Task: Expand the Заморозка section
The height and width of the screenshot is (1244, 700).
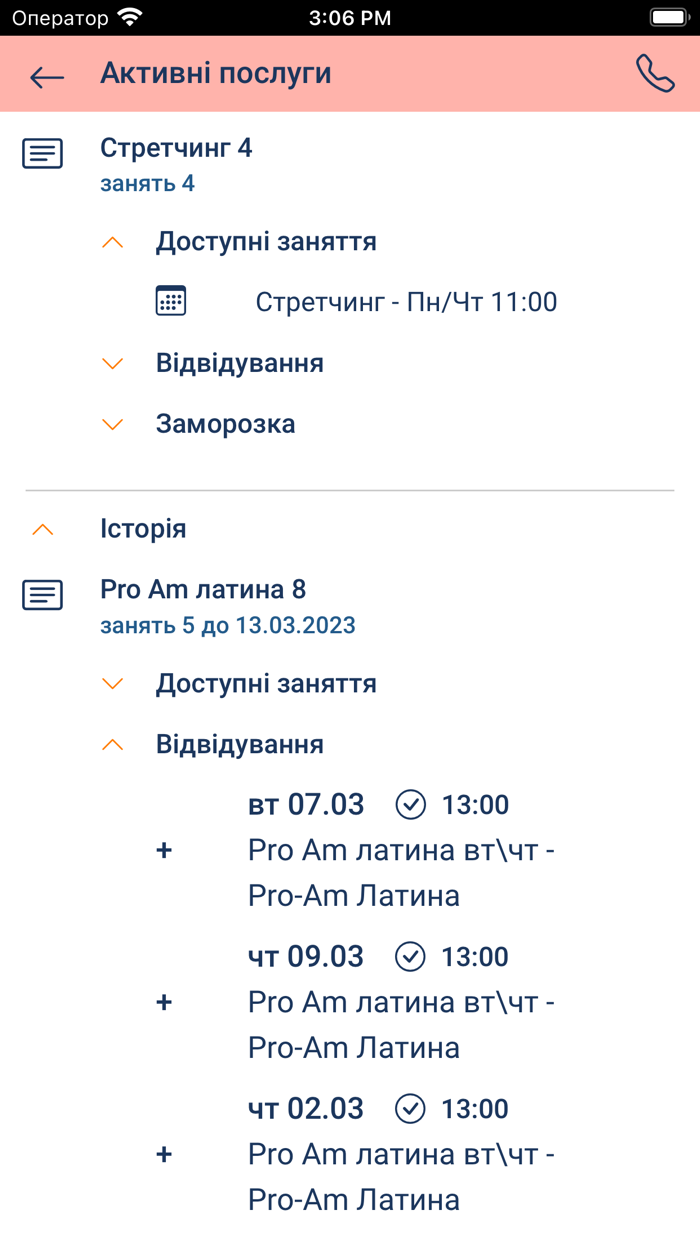Action: click(112, 424)
